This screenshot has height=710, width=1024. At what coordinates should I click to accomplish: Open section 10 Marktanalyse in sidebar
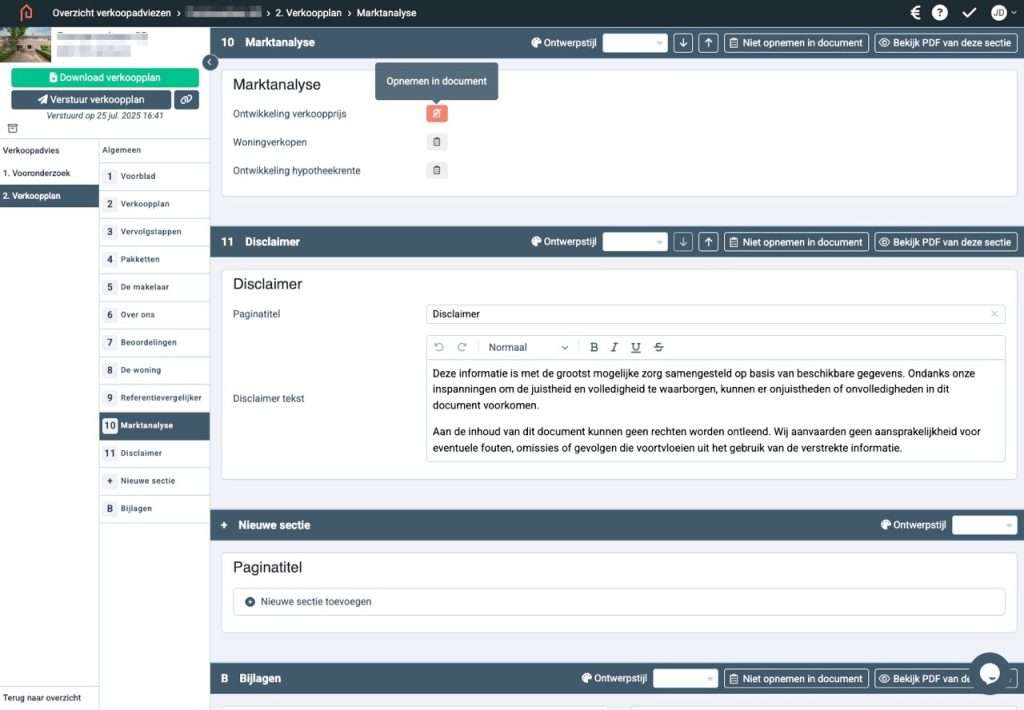(x=154, y=425)
